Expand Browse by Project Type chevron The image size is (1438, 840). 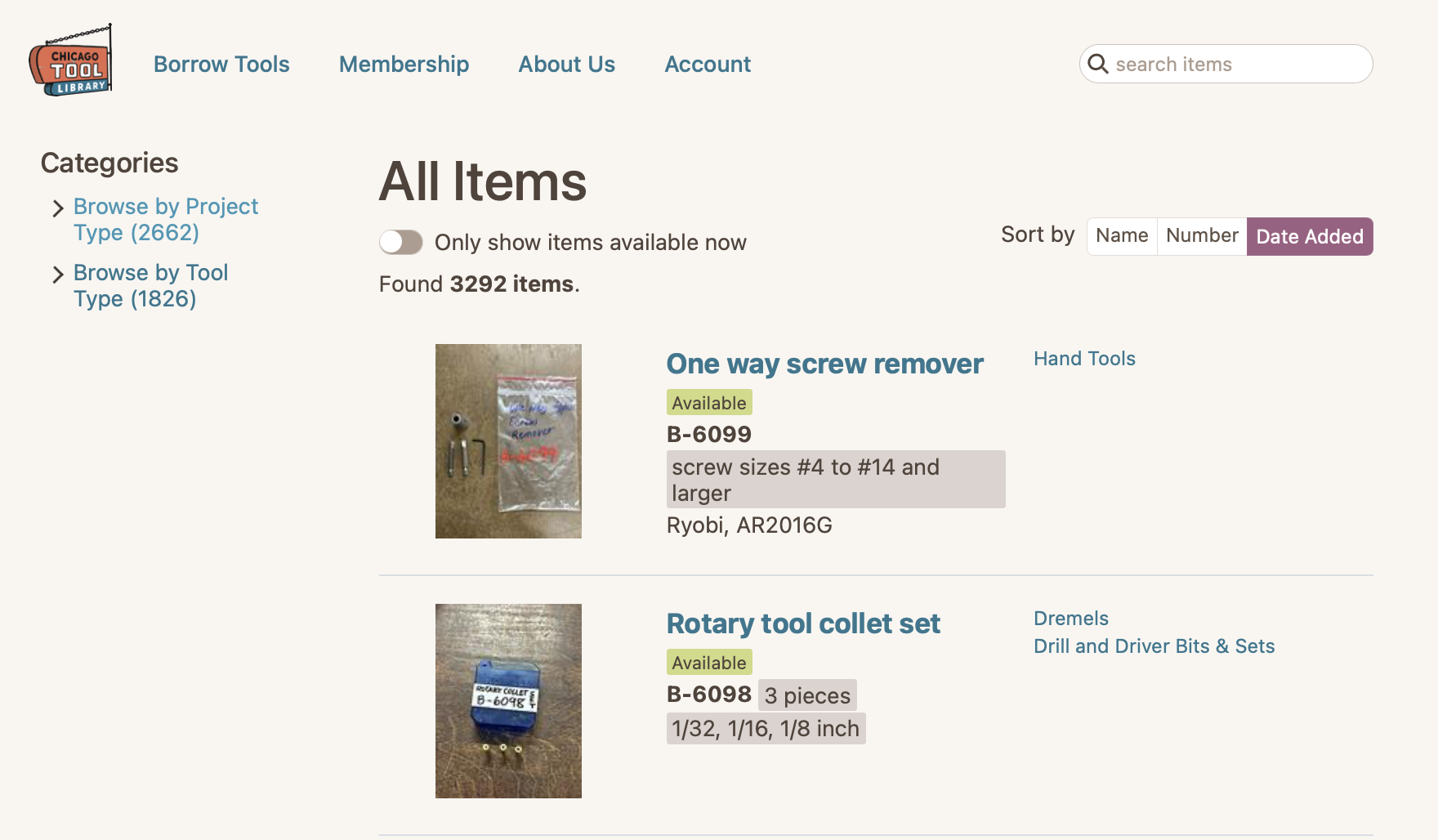57,208
